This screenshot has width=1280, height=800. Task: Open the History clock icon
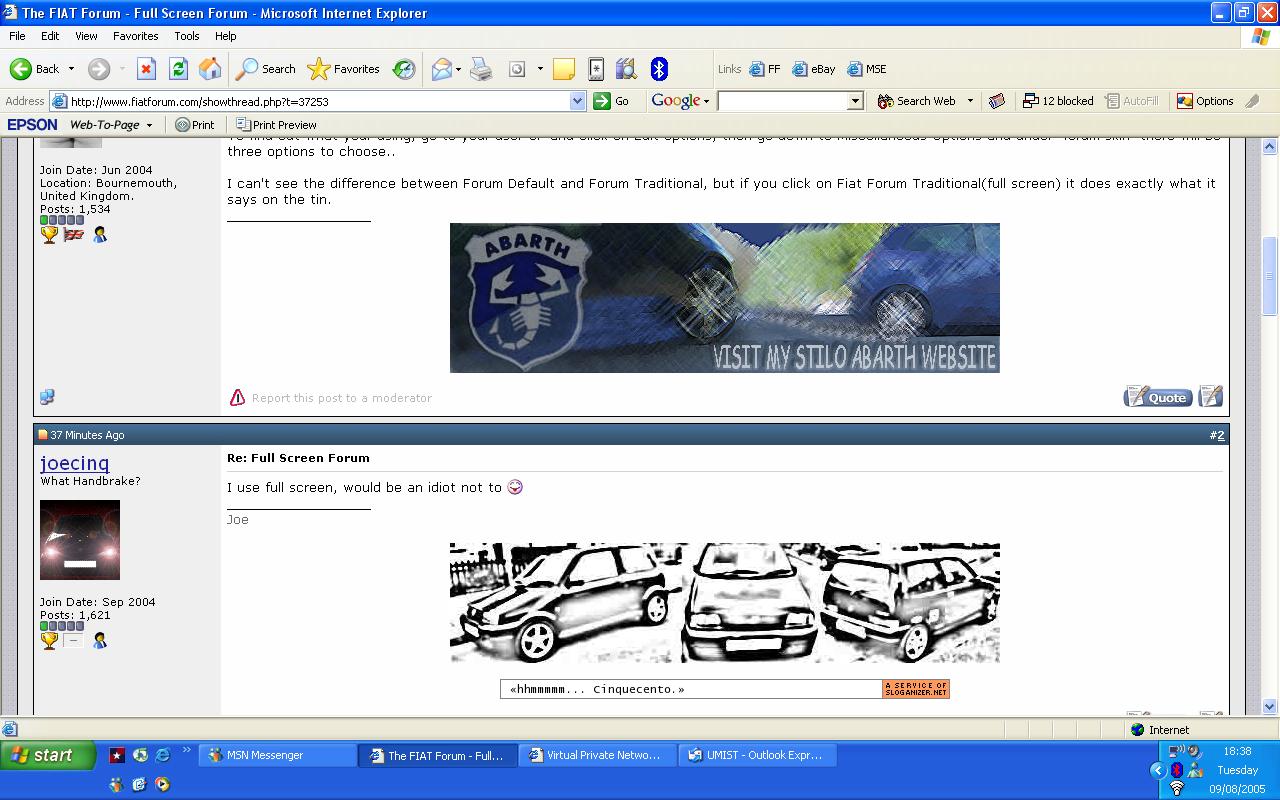point(404,69)
